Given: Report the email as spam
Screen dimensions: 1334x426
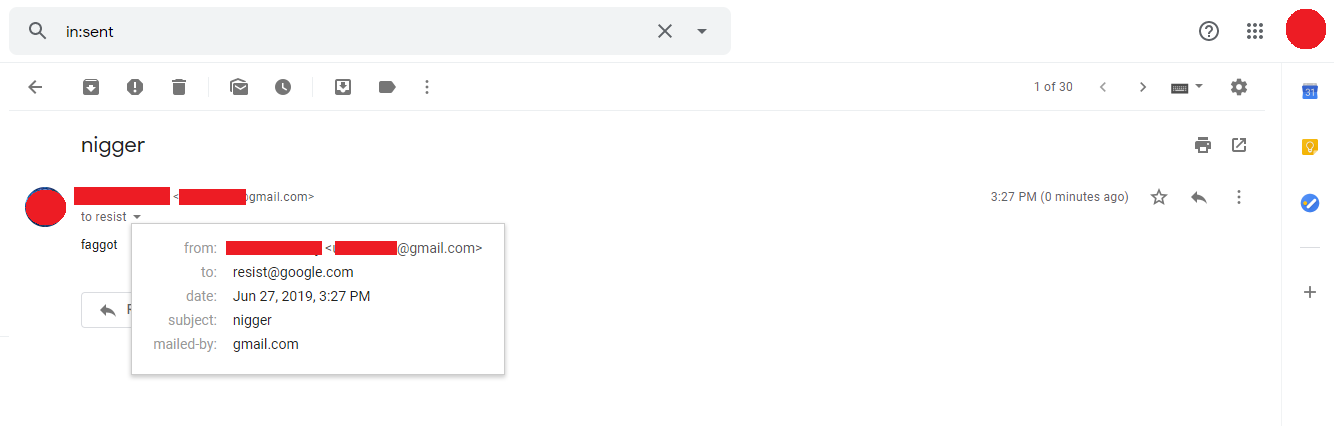Looking at the screenshot, I should [135, 87].
